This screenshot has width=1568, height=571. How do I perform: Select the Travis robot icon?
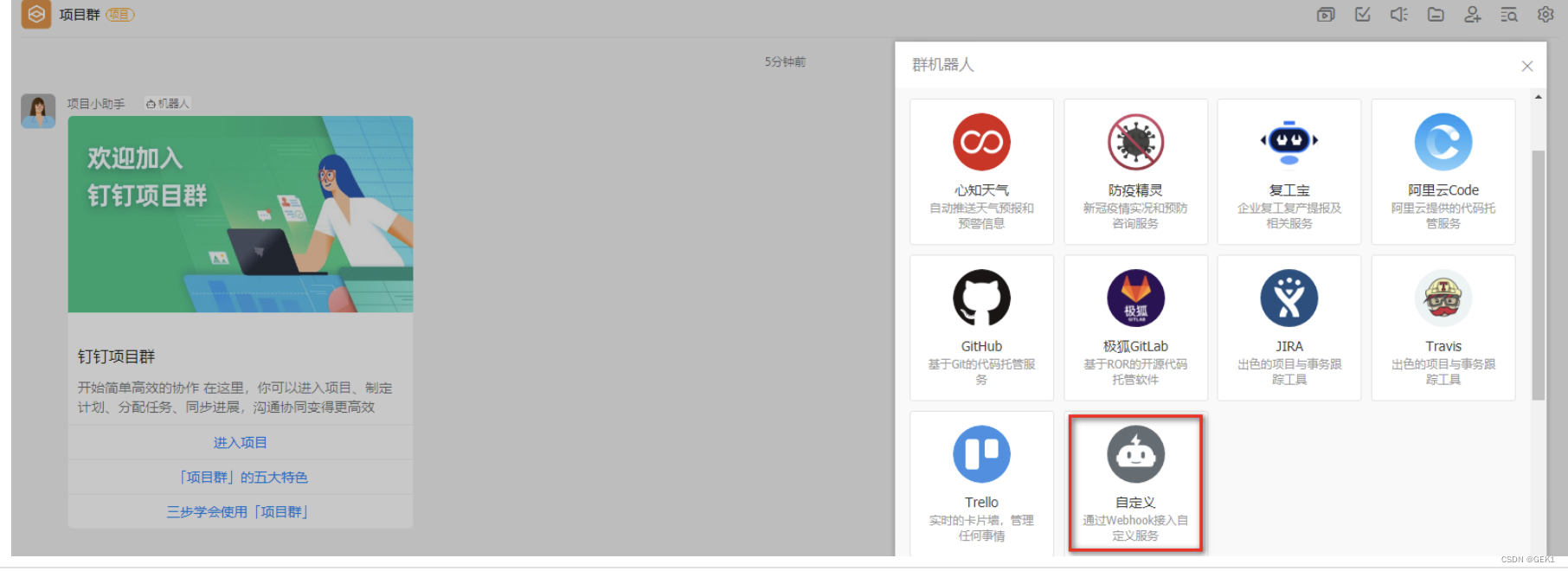tap(1443, 298)
